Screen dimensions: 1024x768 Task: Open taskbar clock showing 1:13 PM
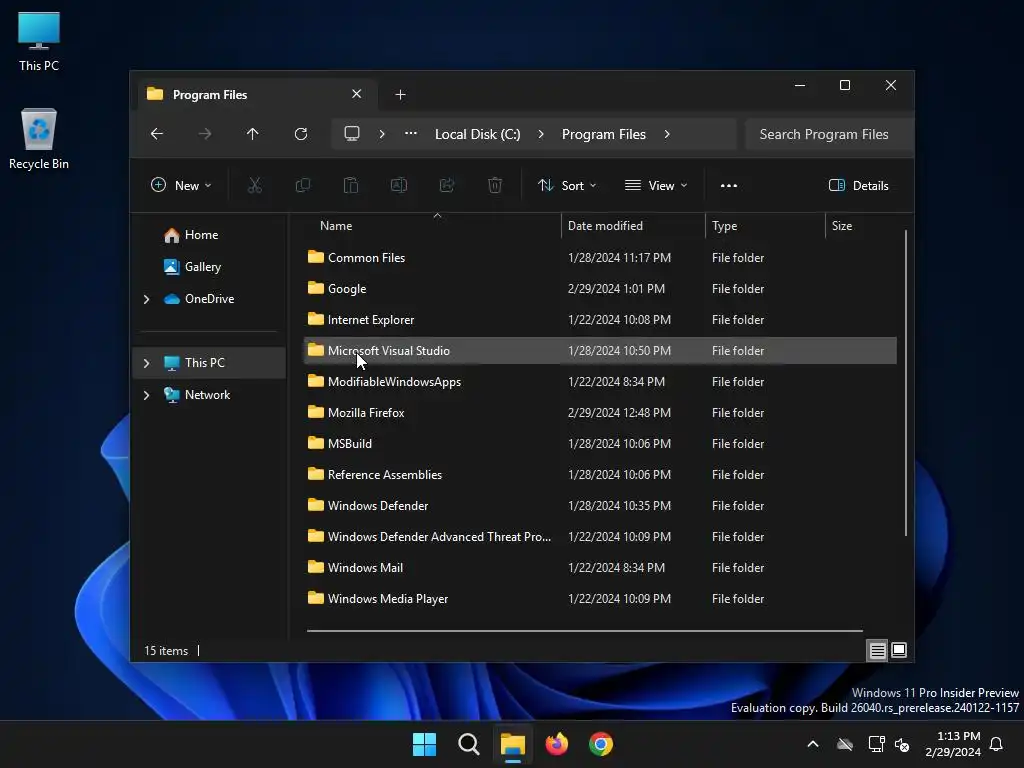coord(953,744)
